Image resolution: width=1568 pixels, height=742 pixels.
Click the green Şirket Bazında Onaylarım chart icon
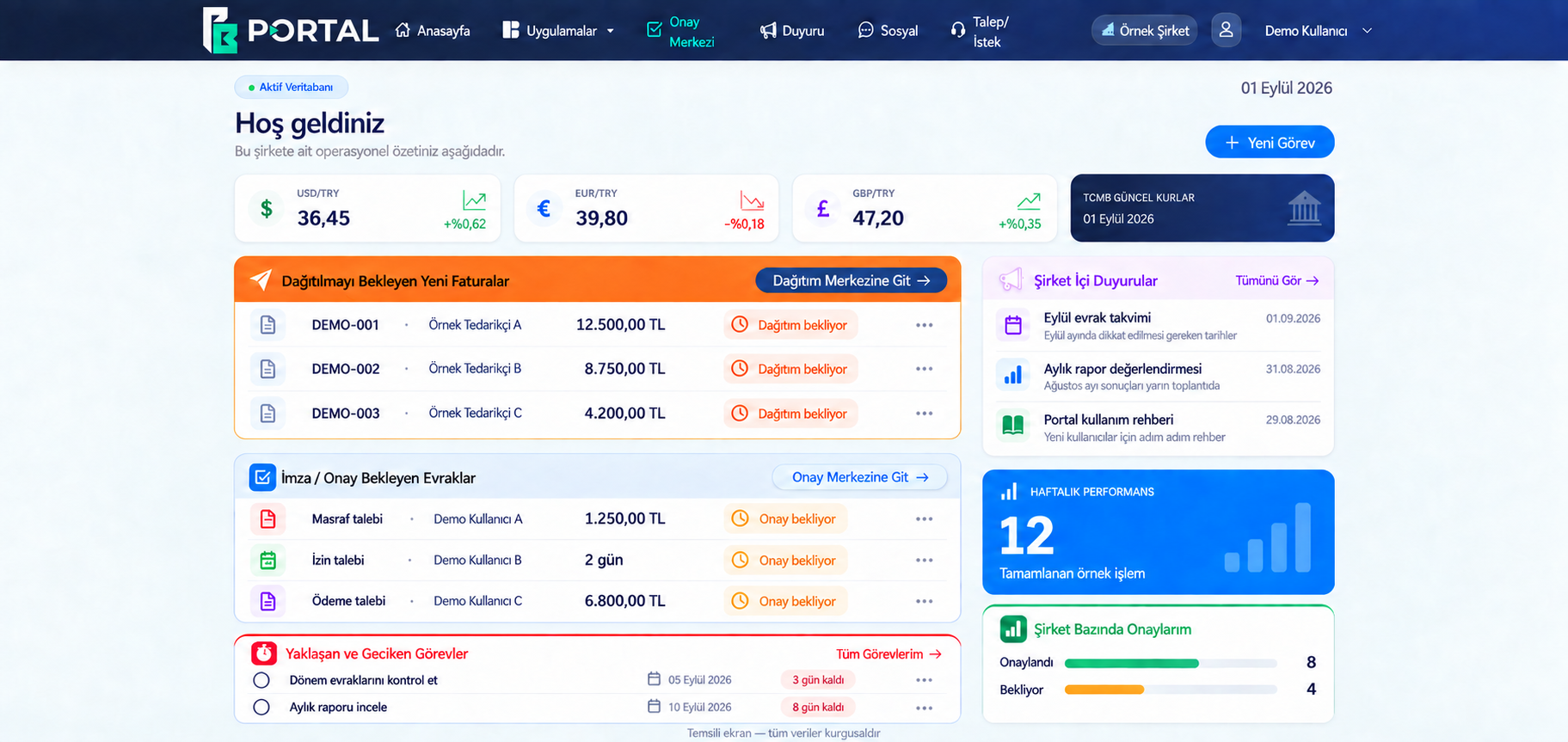point(1013,629)
